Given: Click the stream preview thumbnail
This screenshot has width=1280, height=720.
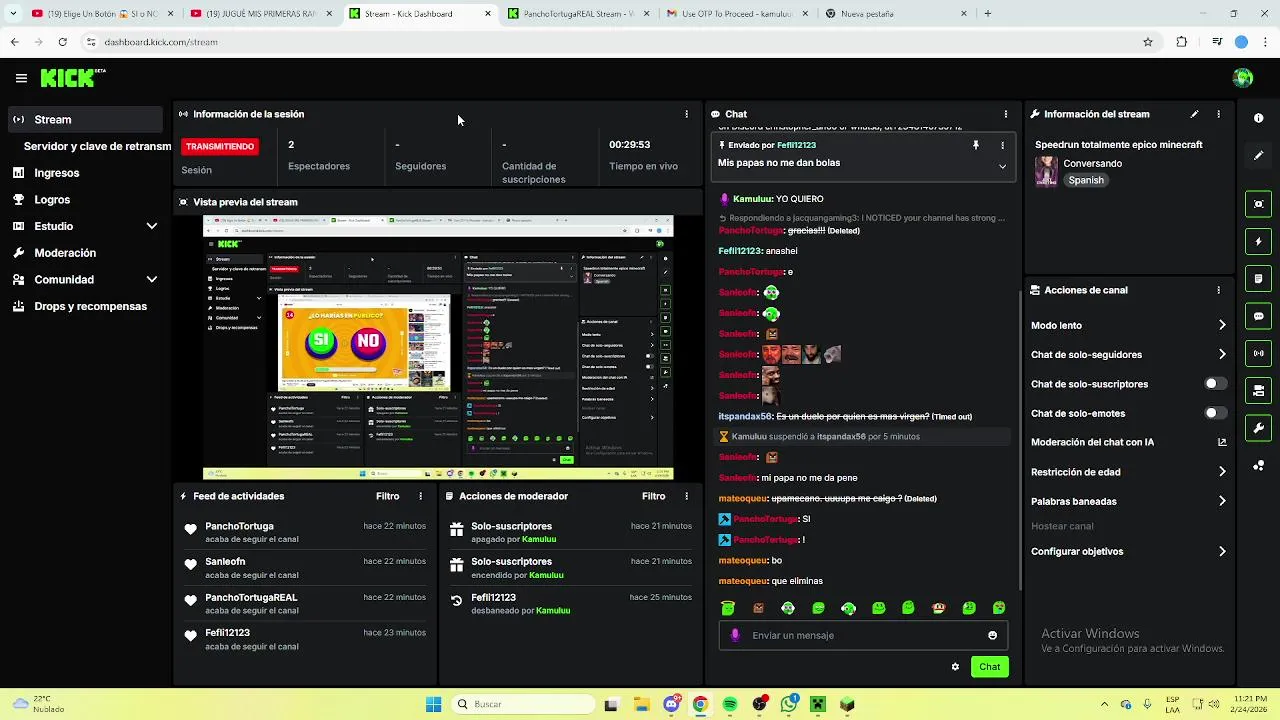Looking at the screenshot, I should [x=438, y=348].
